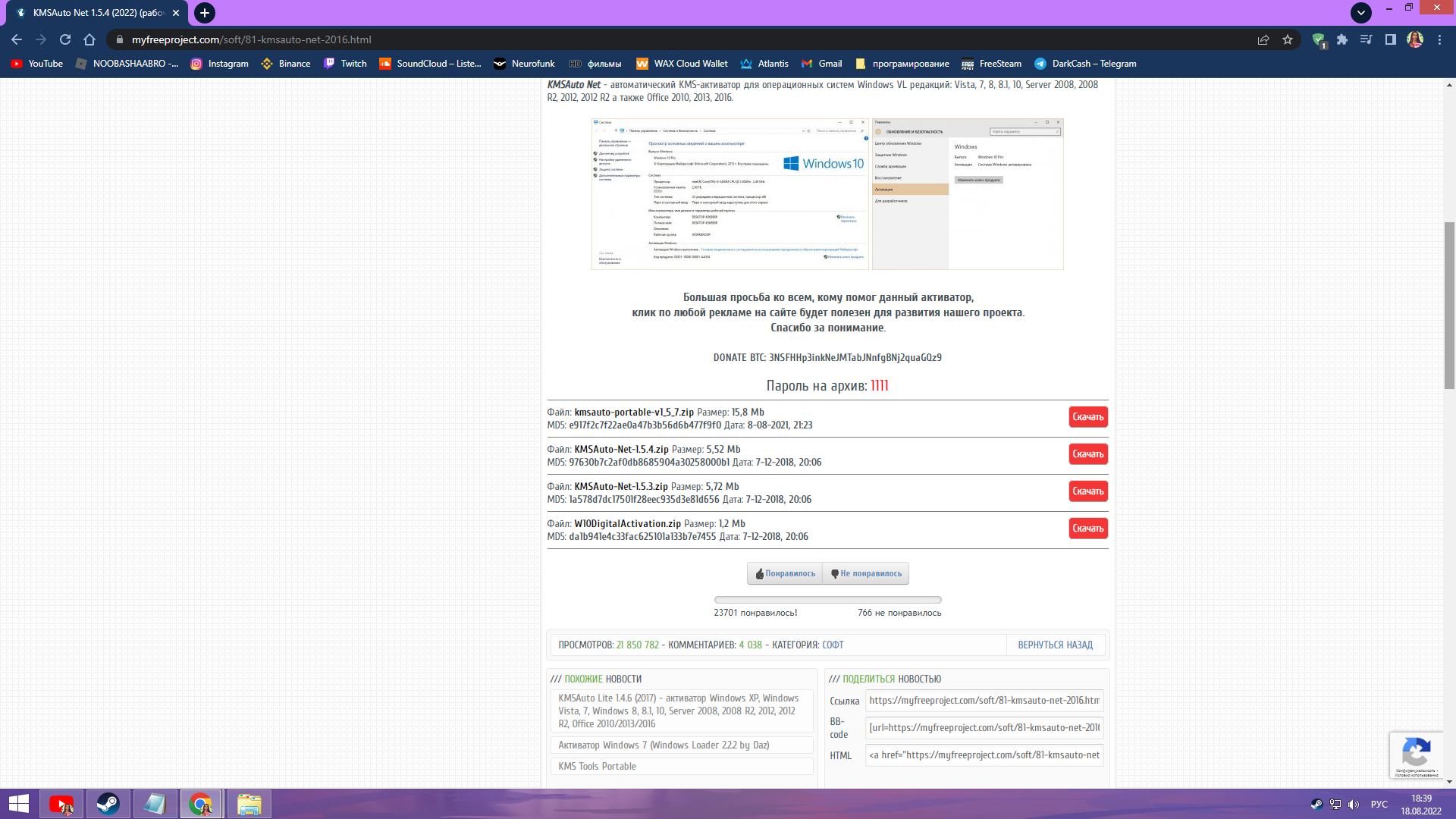Click the browser home icon
The image size is (1456, 819).
coord(89,39)
